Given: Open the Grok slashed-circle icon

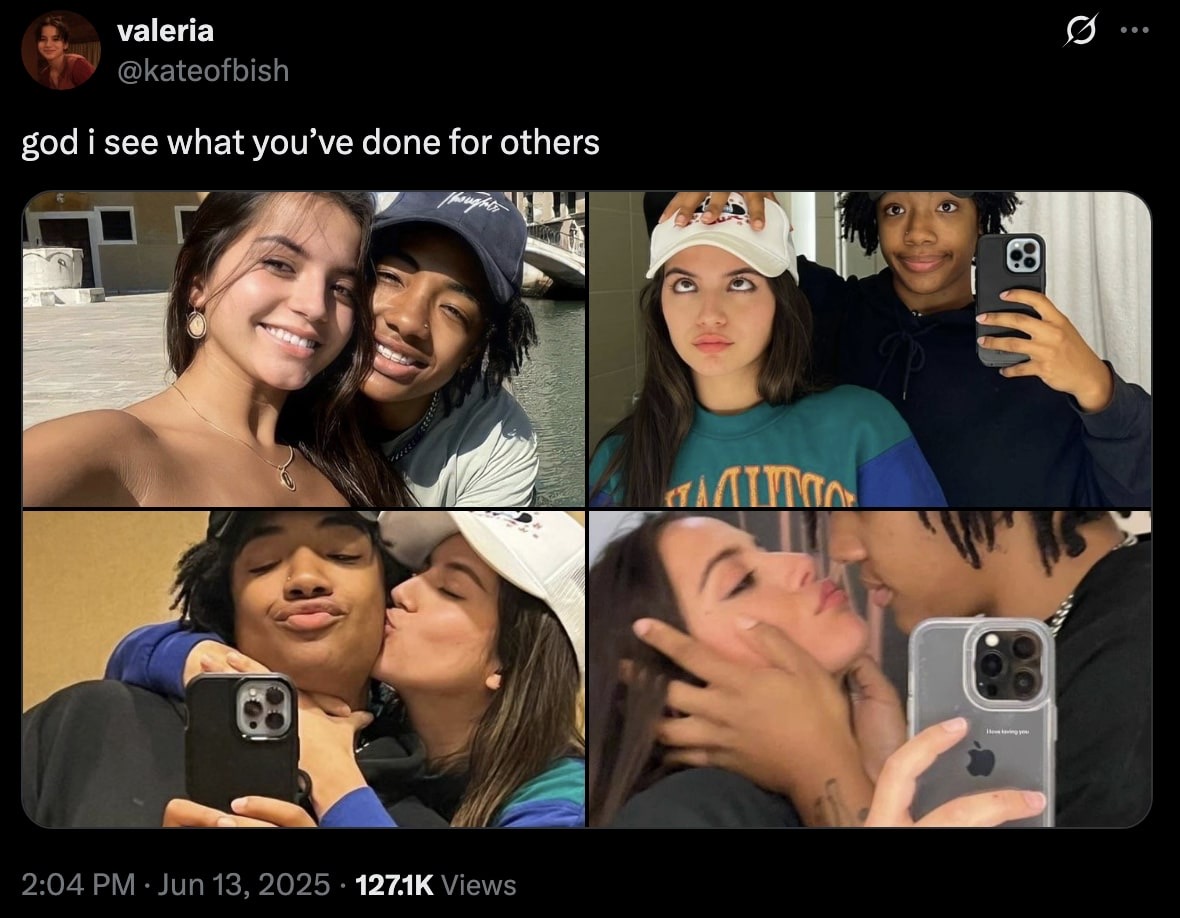Looking at the screenshot, I should (1081, 30).
